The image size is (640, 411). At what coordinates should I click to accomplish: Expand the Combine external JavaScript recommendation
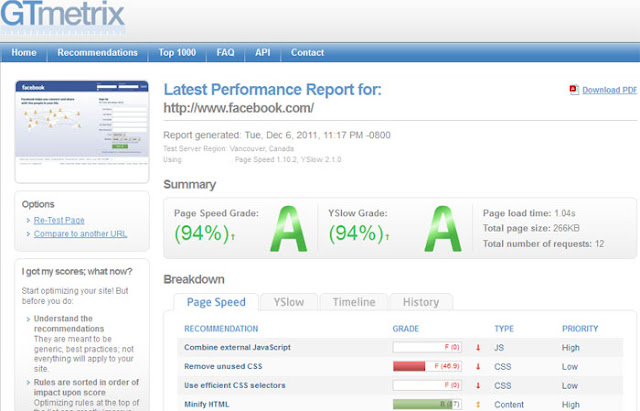237,347
